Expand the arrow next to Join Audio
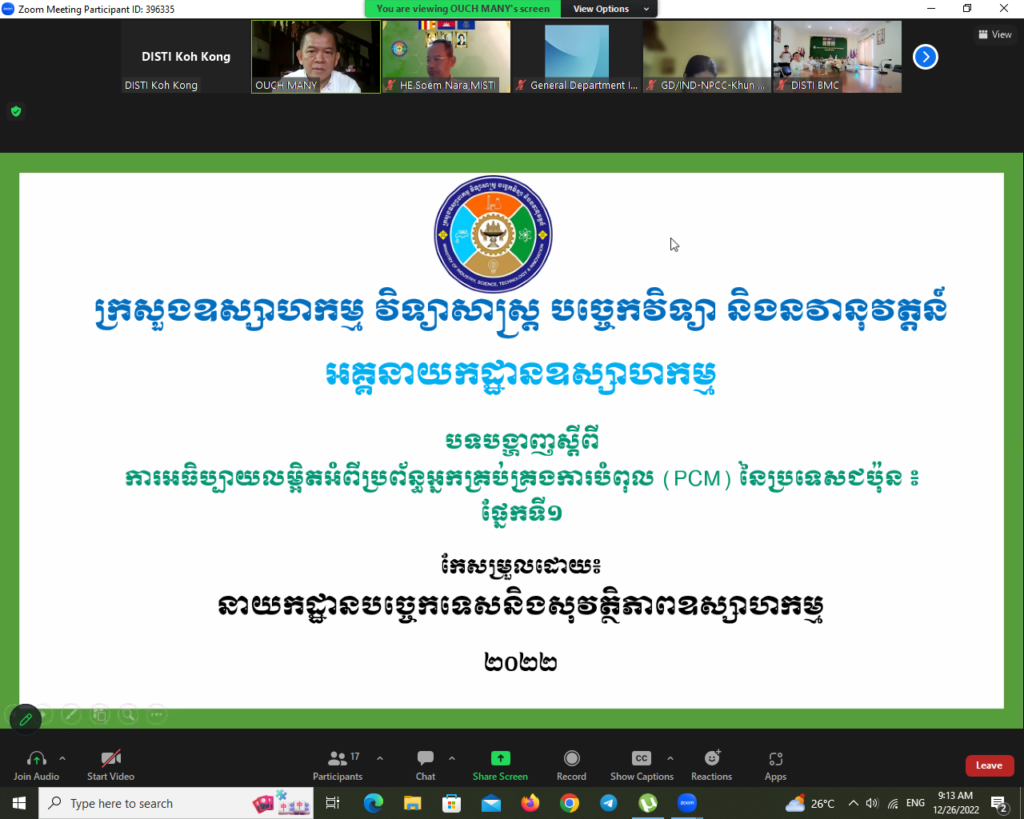This screenshot has width=1024, height=819. pyautogui.click(x=62, y=758)
